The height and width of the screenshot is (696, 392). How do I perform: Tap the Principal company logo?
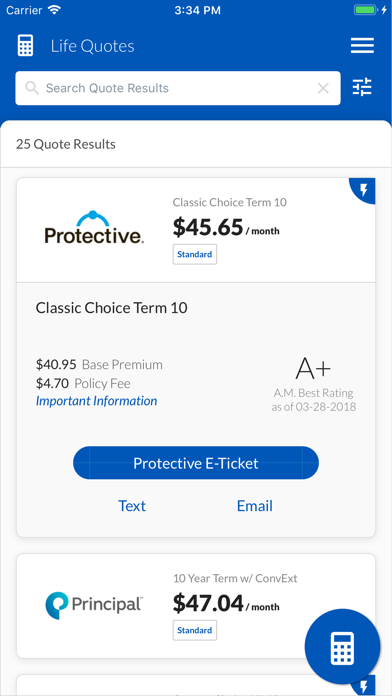94,605
